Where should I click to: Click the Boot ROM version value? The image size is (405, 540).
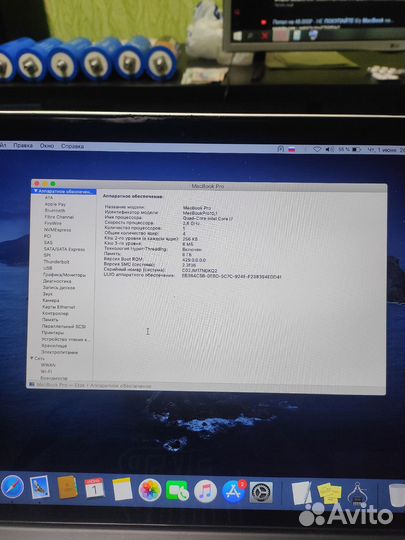194,260
